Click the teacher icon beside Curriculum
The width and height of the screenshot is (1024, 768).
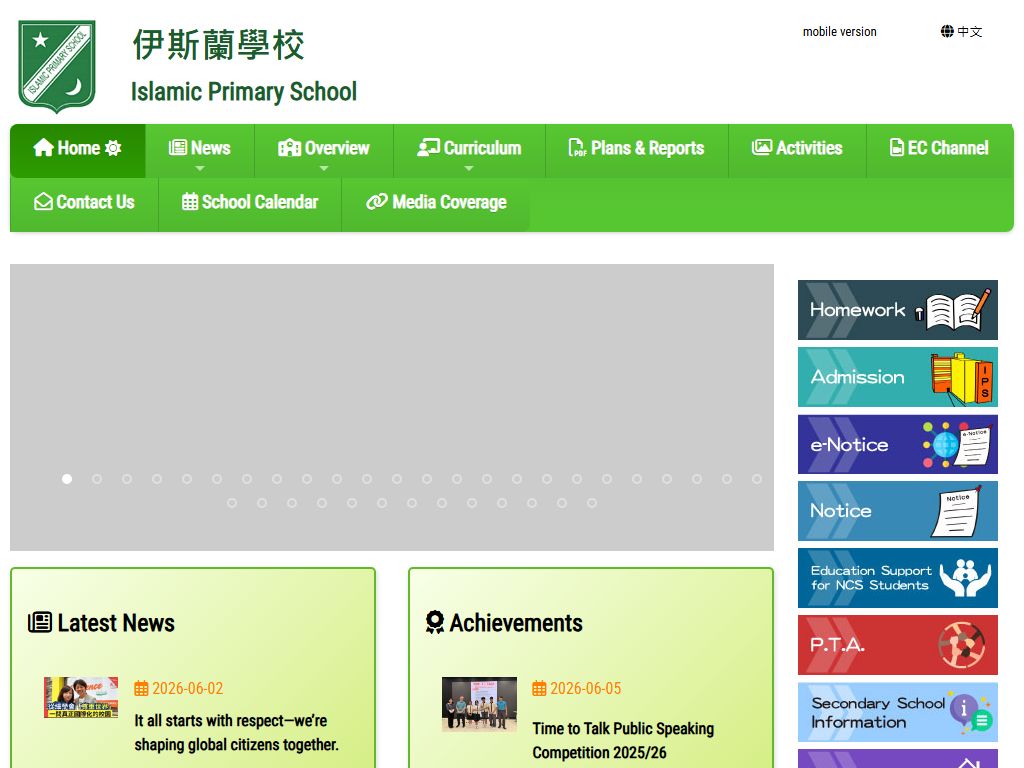point(428,148)
